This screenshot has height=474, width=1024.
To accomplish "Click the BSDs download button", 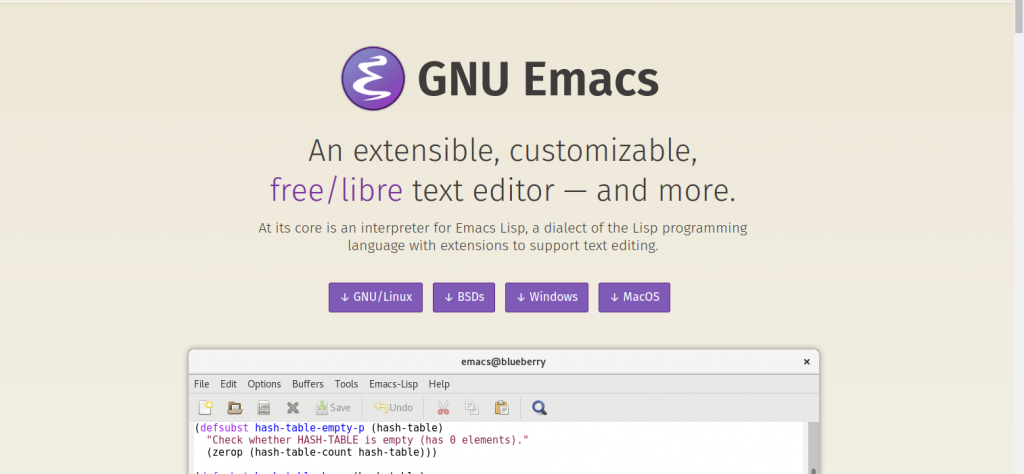I will pyautogui.click(x=464, y=297).
